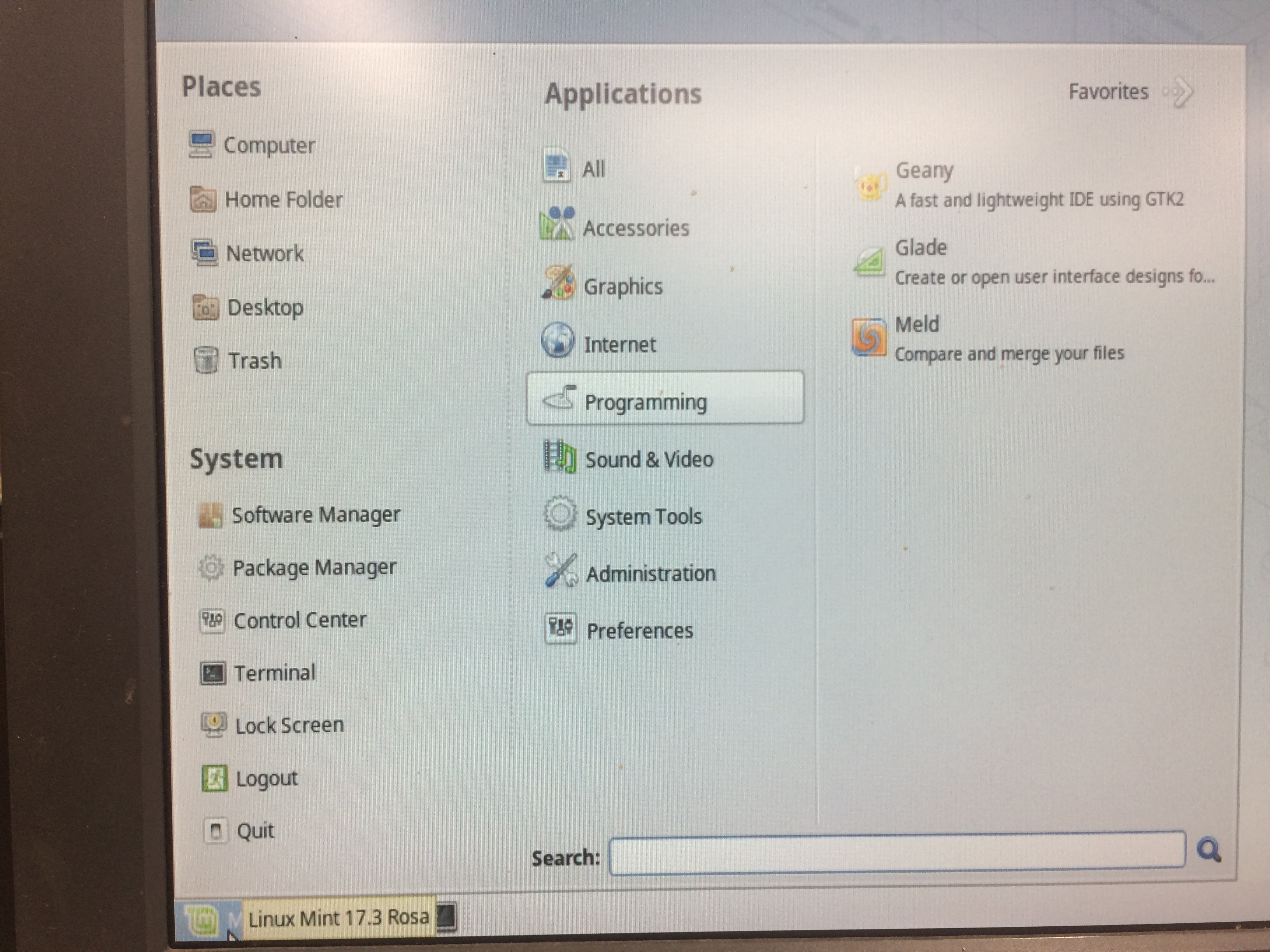Click the Terminal text entry
Viewport: 1270px width, 952px height.
click(x=275, y=672)
